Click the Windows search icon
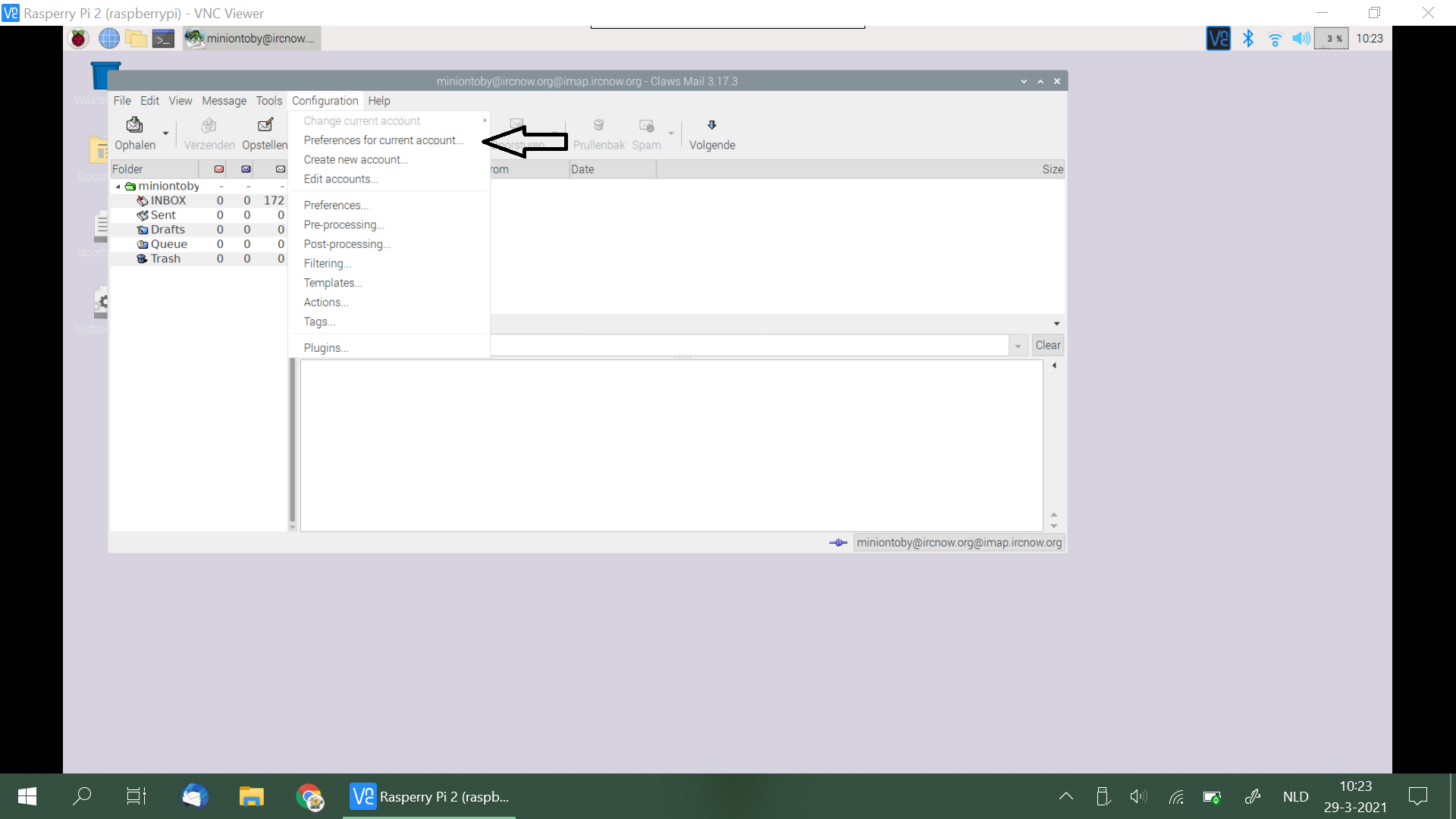The height and width of the screenshot is (819, 1456). pos(82,796)
